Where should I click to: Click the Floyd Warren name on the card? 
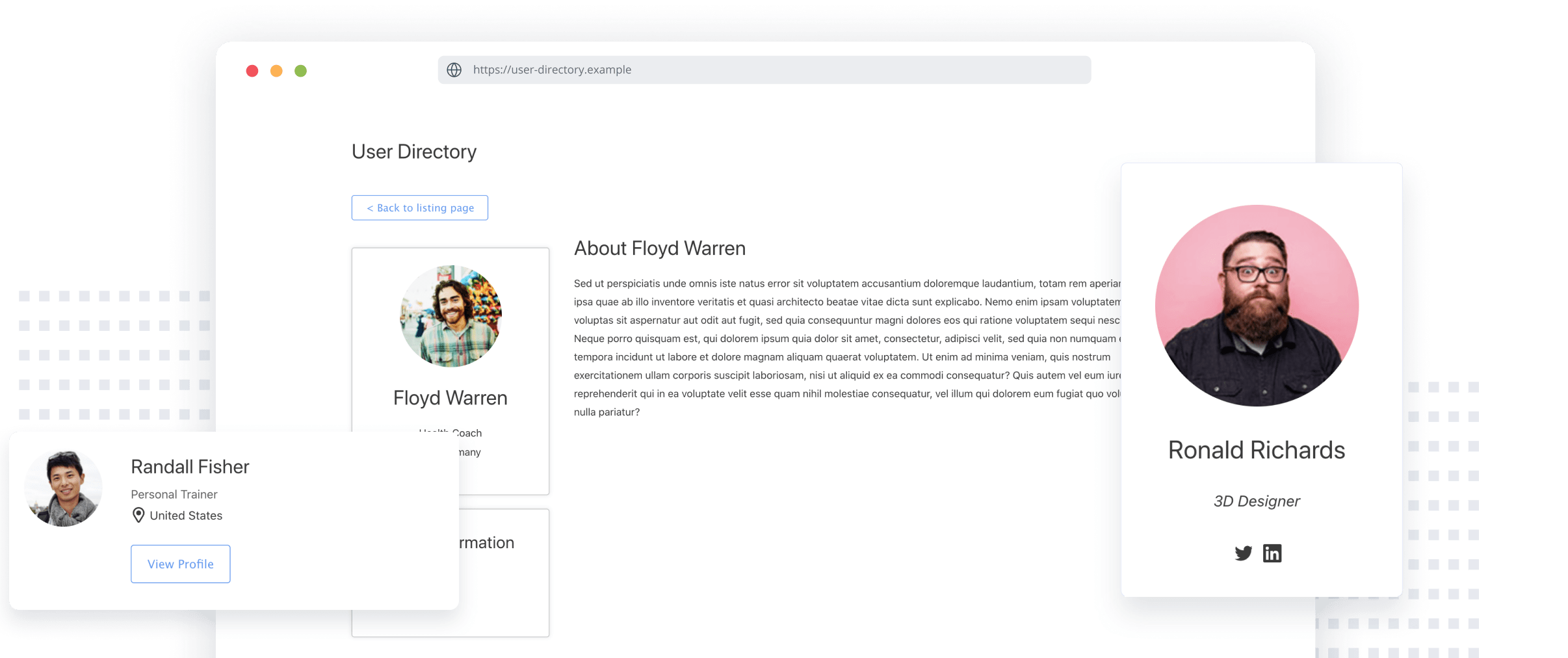click(x=450, y=398)
